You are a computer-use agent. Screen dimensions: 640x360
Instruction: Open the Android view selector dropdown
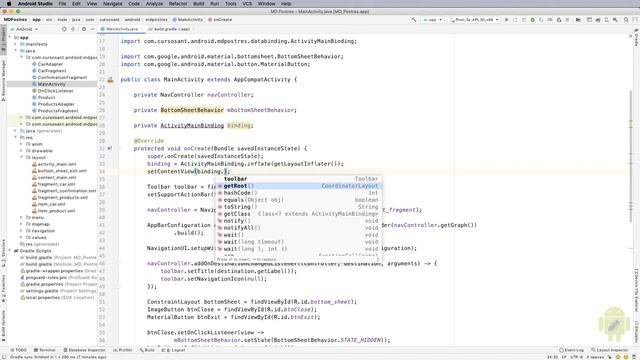[x=24, y=29]
